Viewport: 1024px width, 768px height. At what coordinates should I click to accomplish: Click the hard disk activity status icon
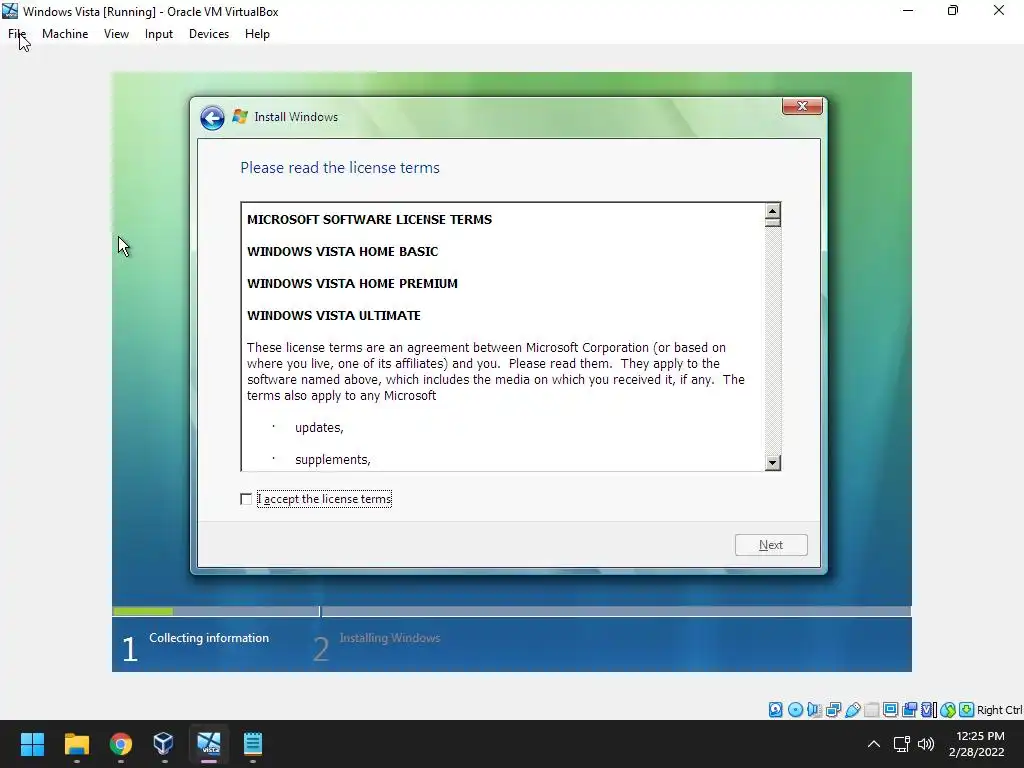(x=775, y=710)
